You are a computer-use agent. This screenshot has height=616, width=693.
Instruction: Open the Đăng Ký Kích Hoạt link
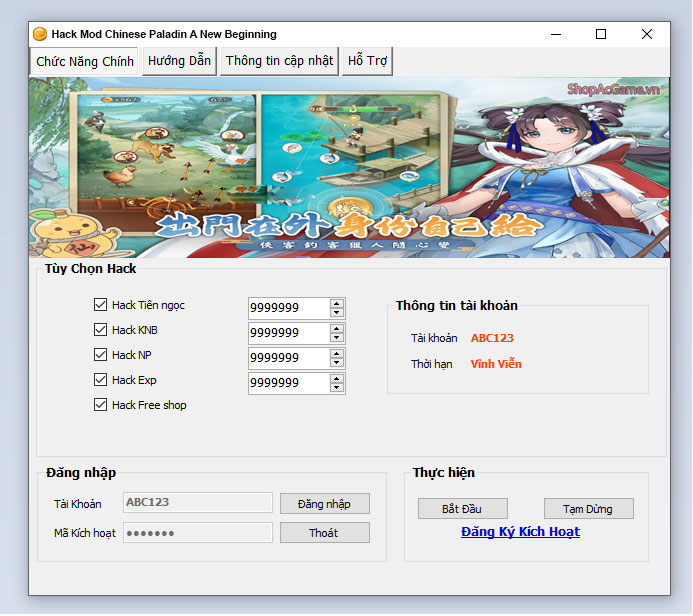(x=520, y=532)
